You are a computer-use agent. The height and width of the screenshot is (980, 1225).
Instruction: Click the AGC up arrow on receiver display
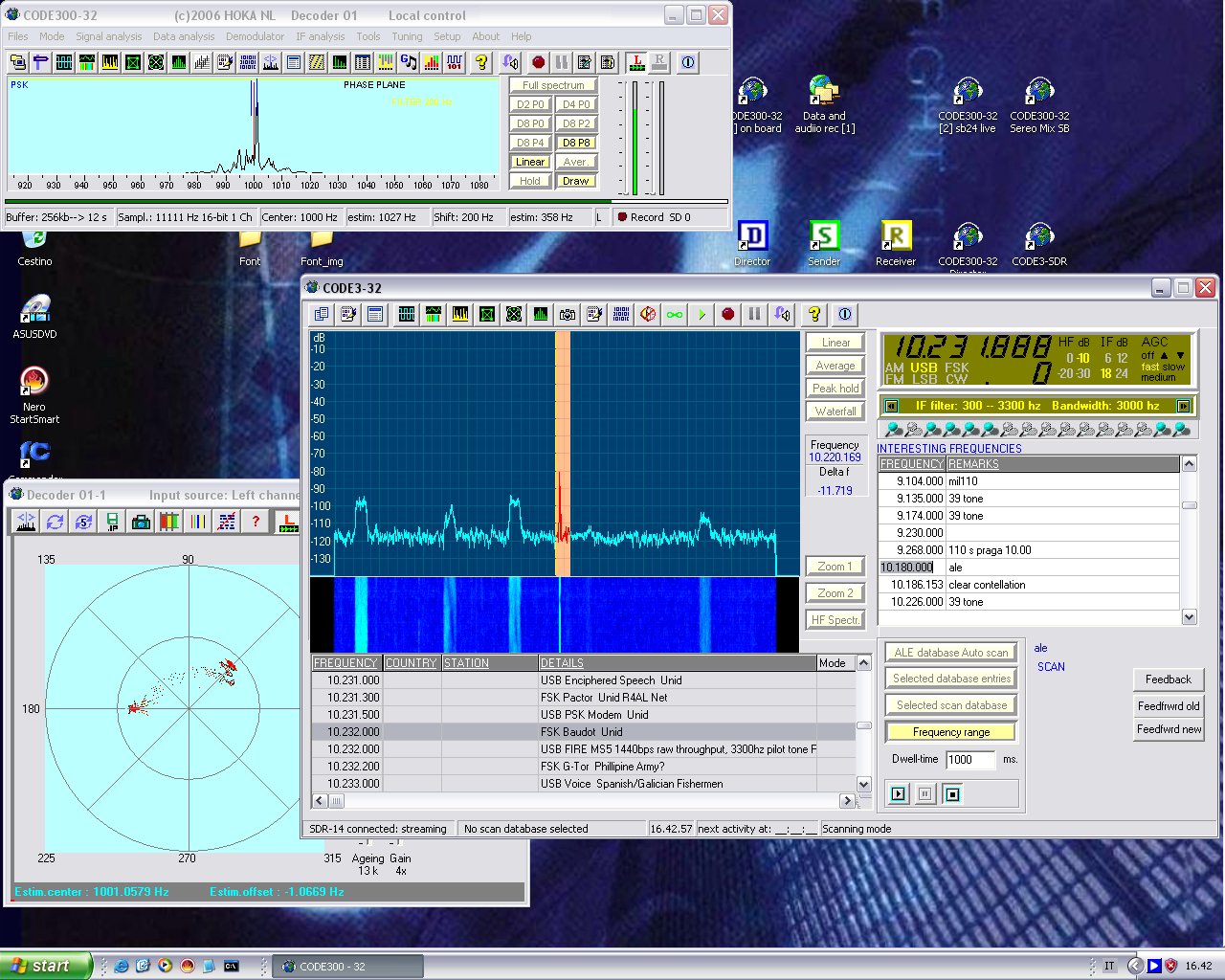1164,355
